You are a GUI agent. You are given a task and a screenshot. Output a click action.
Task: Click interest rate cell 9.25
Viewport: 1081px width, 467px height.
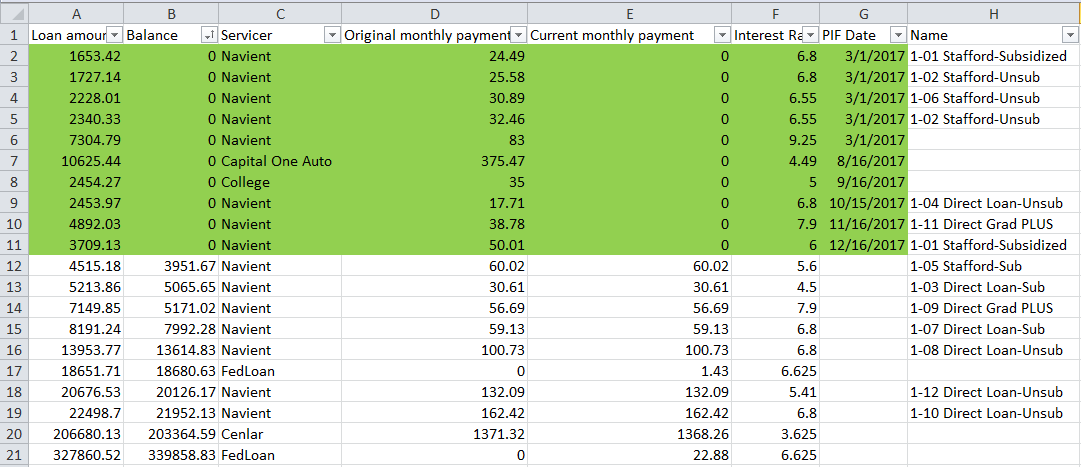pyautogui.click(x=776, y=140)
